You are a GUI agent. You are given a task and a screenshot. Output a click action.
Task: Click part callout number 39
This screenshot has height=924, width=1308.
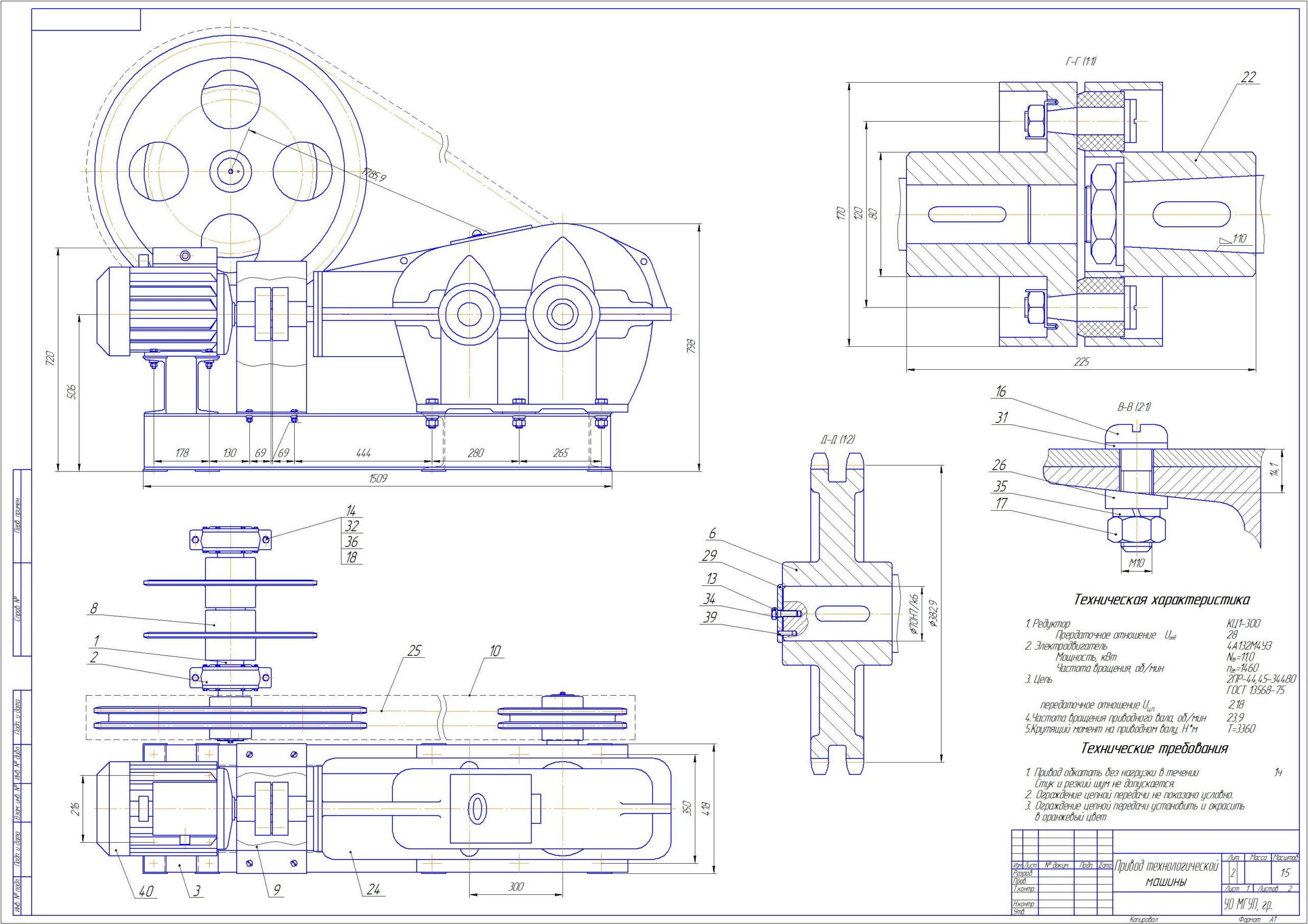[710, 618]
